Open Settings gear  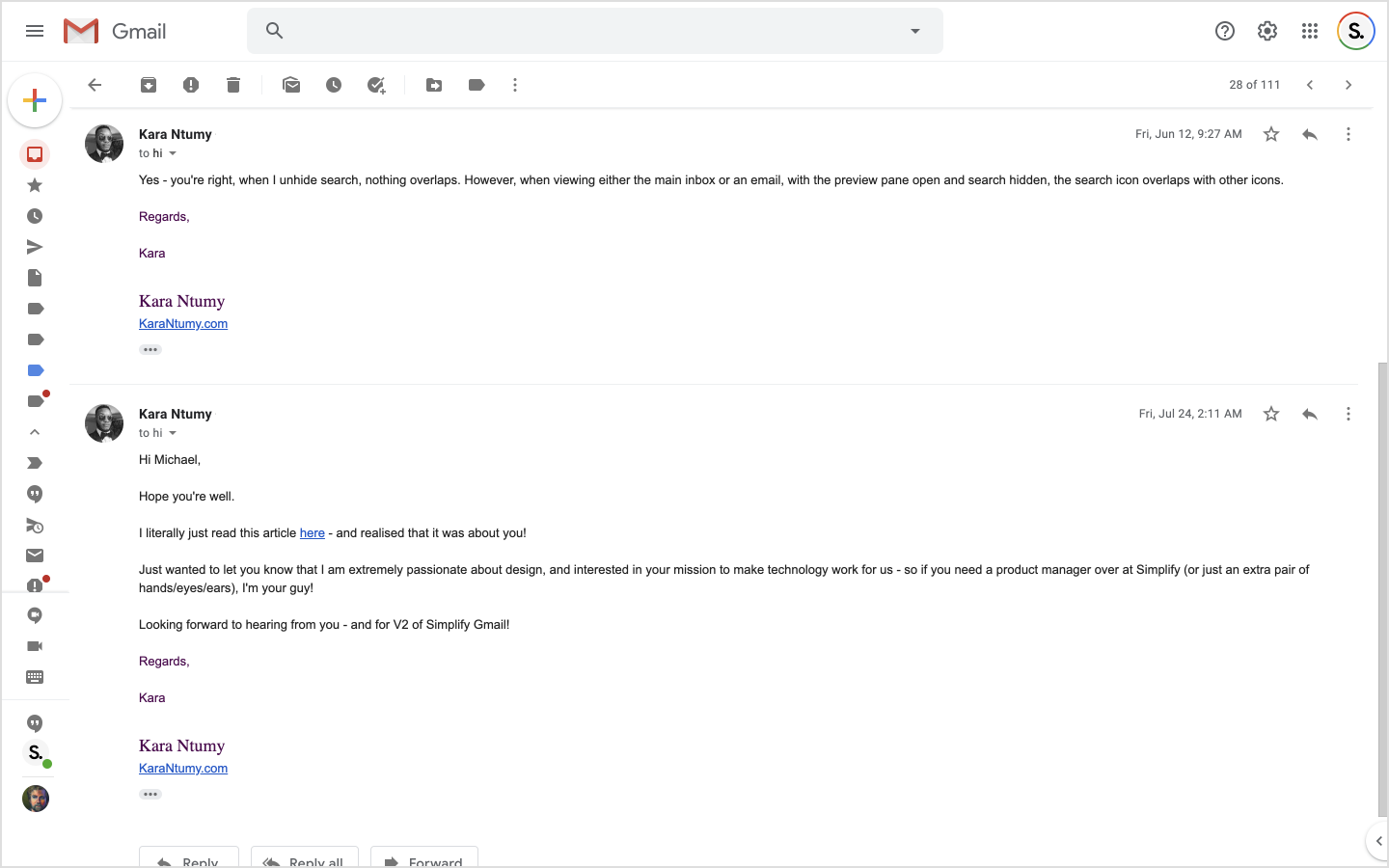(x=1267, y=31)
